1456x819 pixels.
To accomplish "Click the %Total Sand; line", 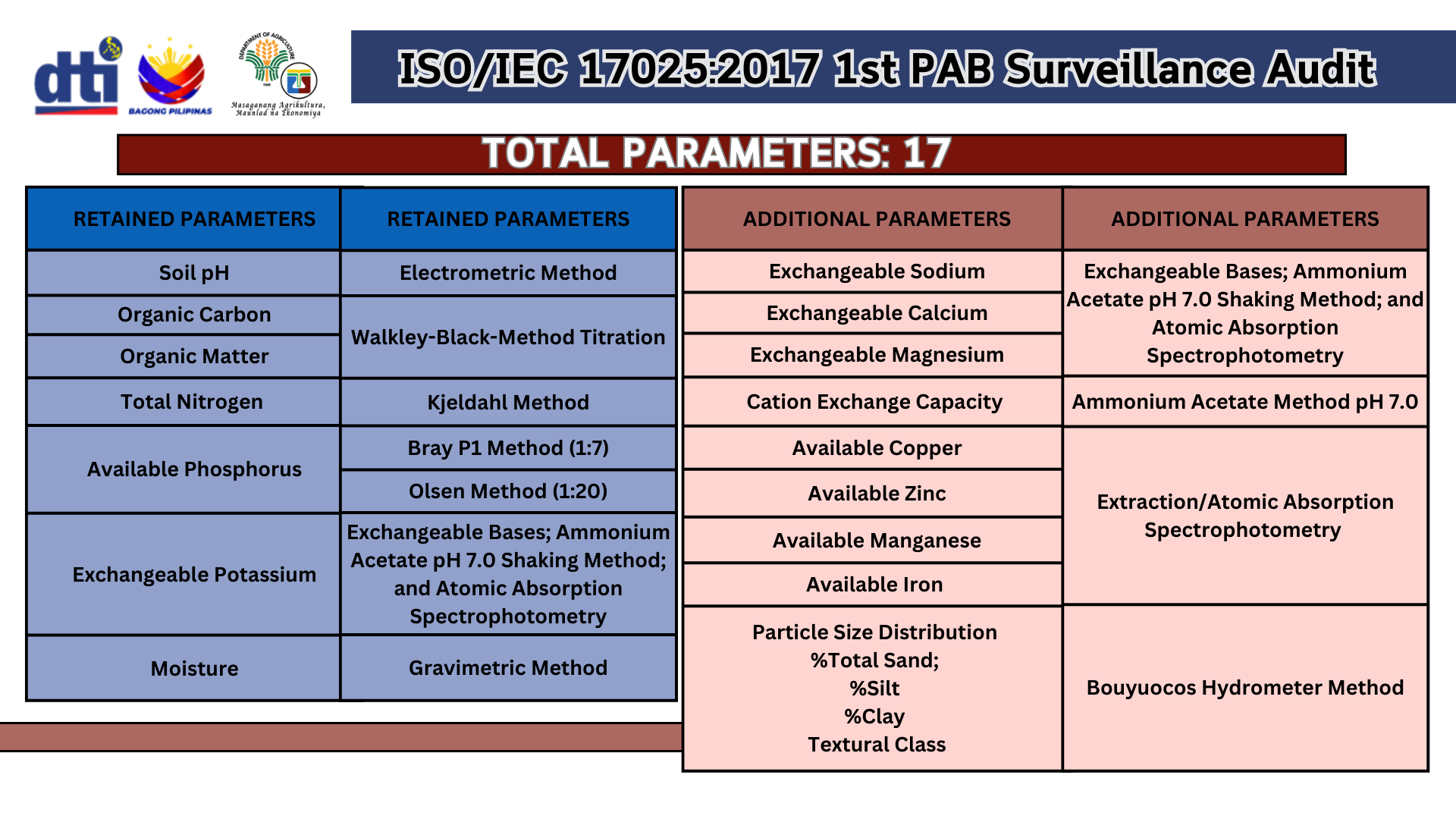I will tap(874, 661).
